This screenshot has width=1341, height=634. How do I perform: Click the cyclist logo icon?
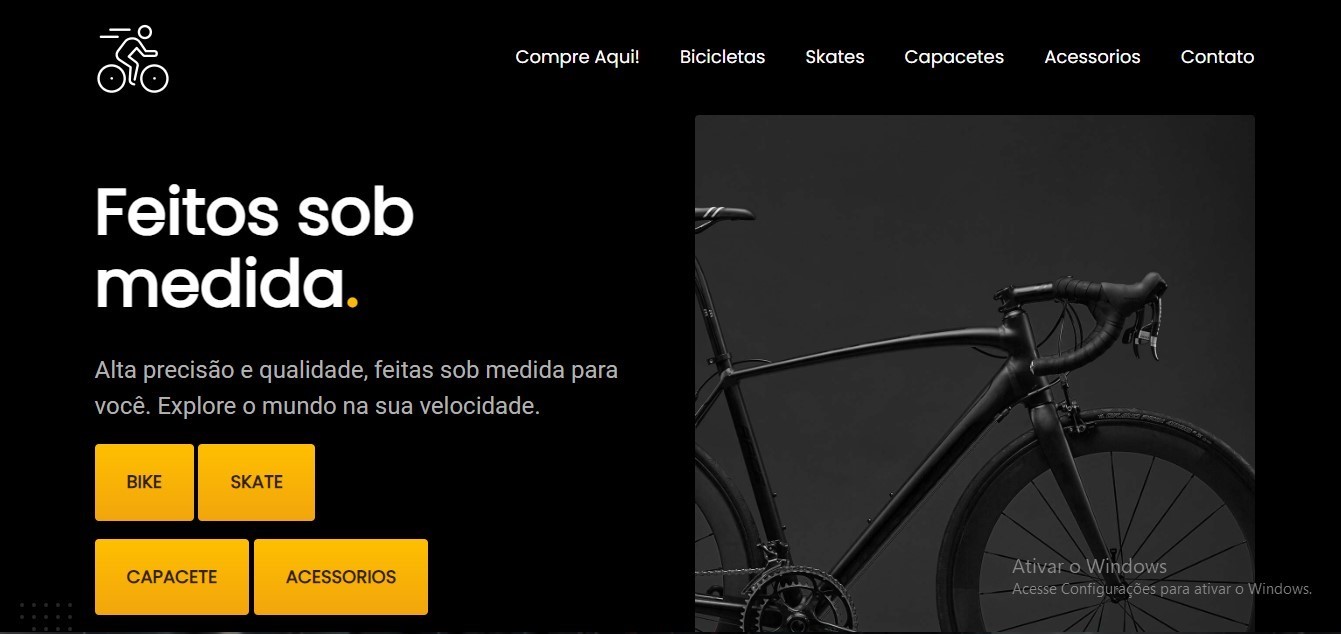133,59
